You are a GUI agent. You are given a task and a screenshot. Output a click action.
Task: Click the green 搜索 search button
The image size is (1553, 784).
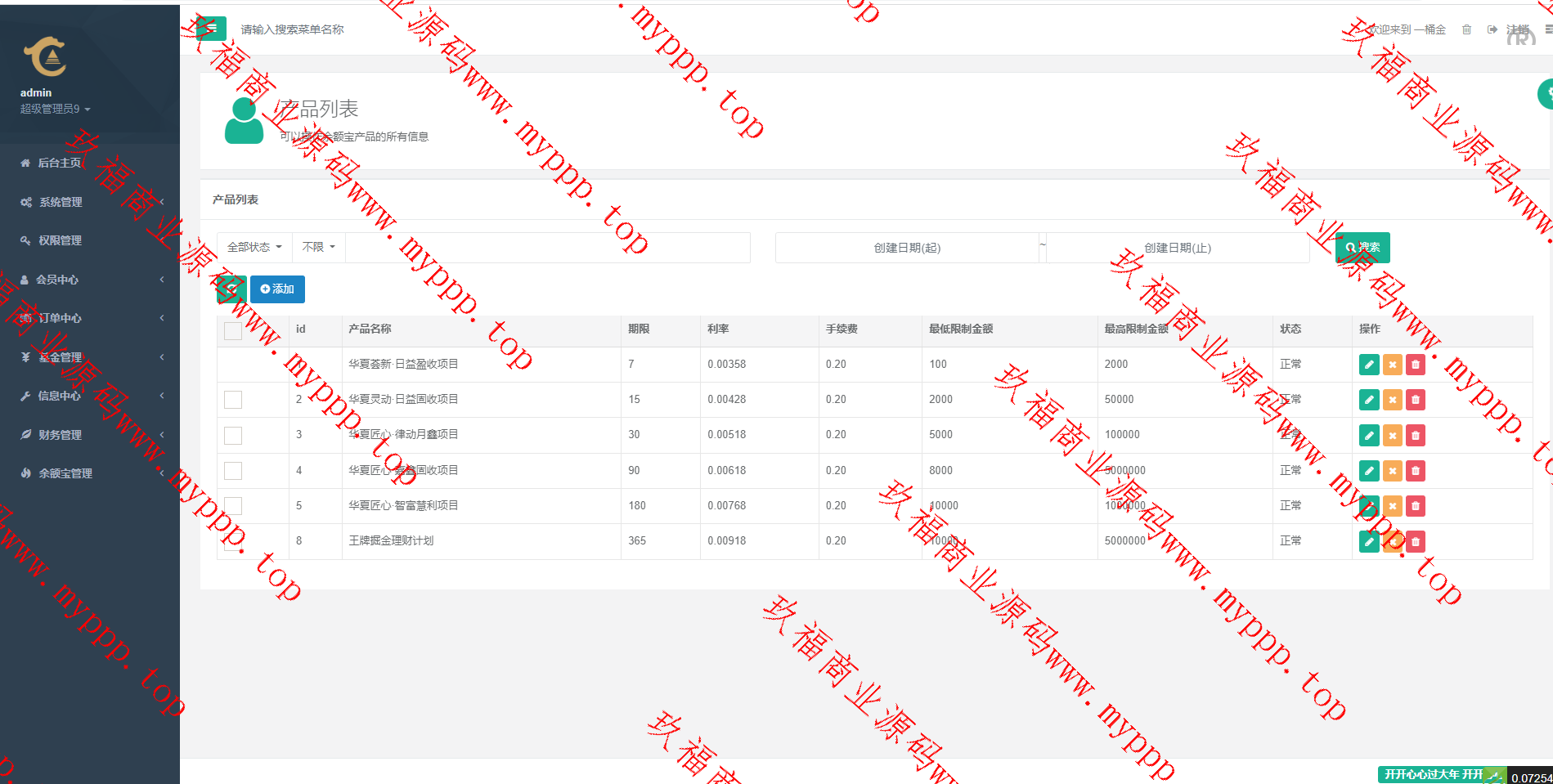[x=1362, y=247]
